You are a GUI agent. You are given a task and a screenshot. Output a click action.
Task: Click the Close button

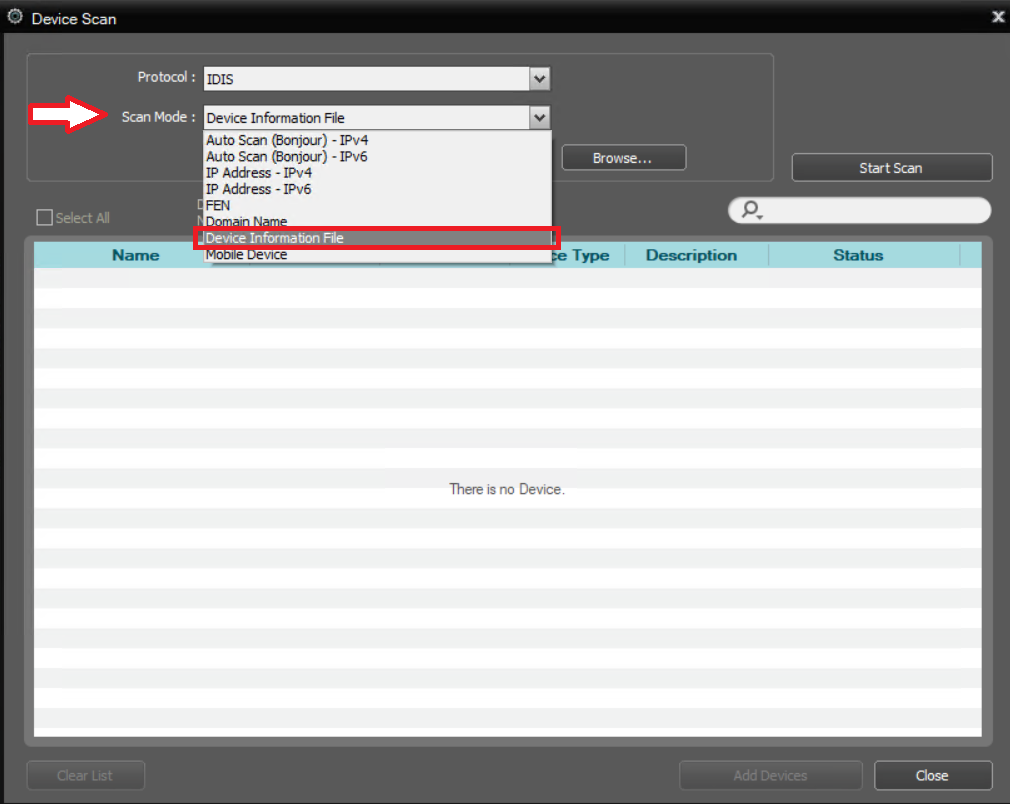pyautogui.click(x=933, y=775)
